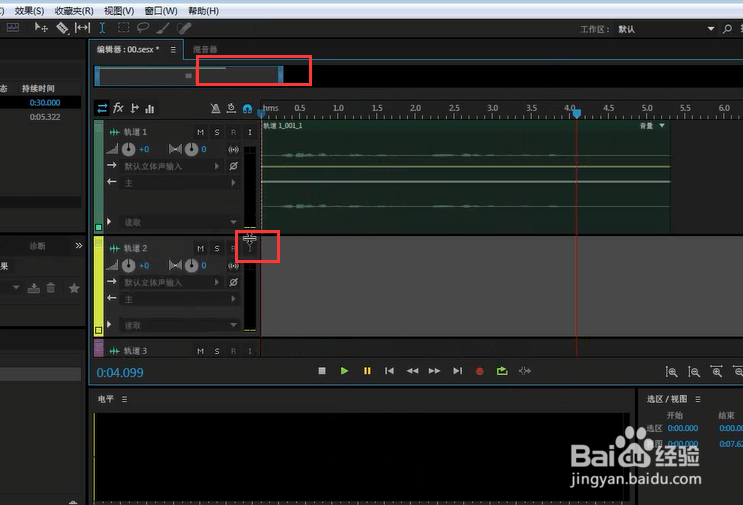Mute 轨道 1 with M button
This screenshot has width=743, height=505.
pyautogui.click(x=200, y=132)
